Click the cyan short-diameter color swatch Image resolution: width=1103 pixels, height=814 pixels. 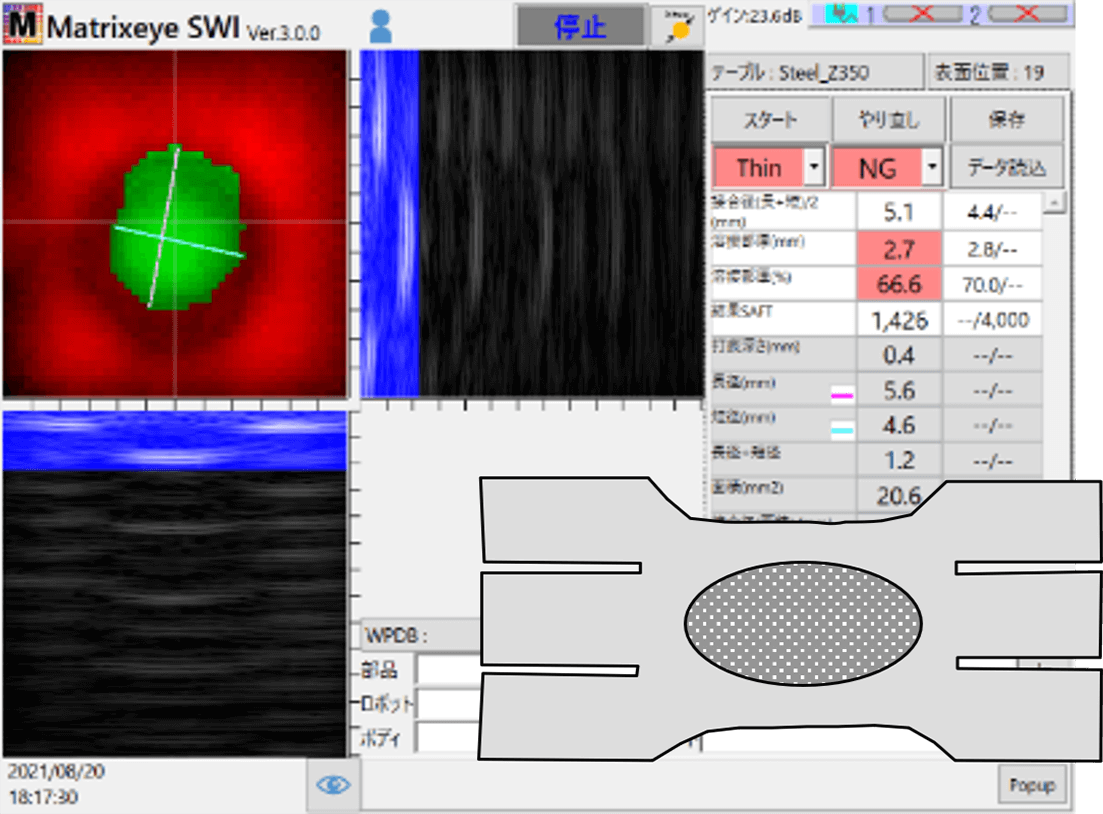pos(842,429)
